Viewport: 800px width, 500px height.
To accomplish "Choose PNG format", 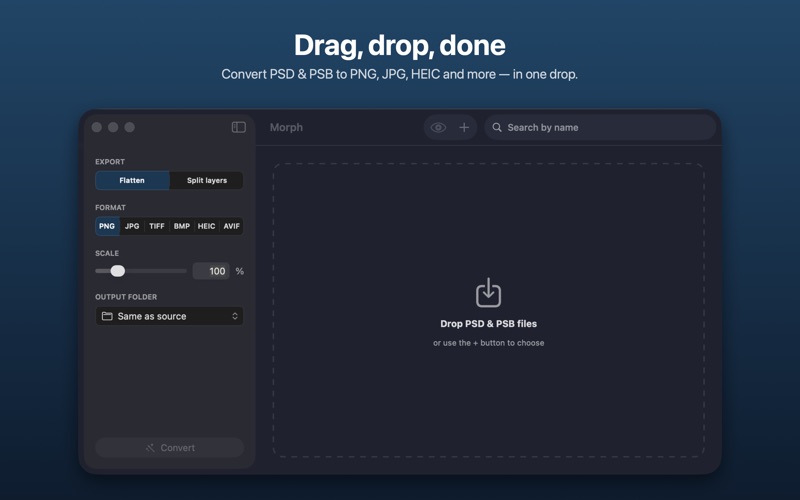I will 107,226.
